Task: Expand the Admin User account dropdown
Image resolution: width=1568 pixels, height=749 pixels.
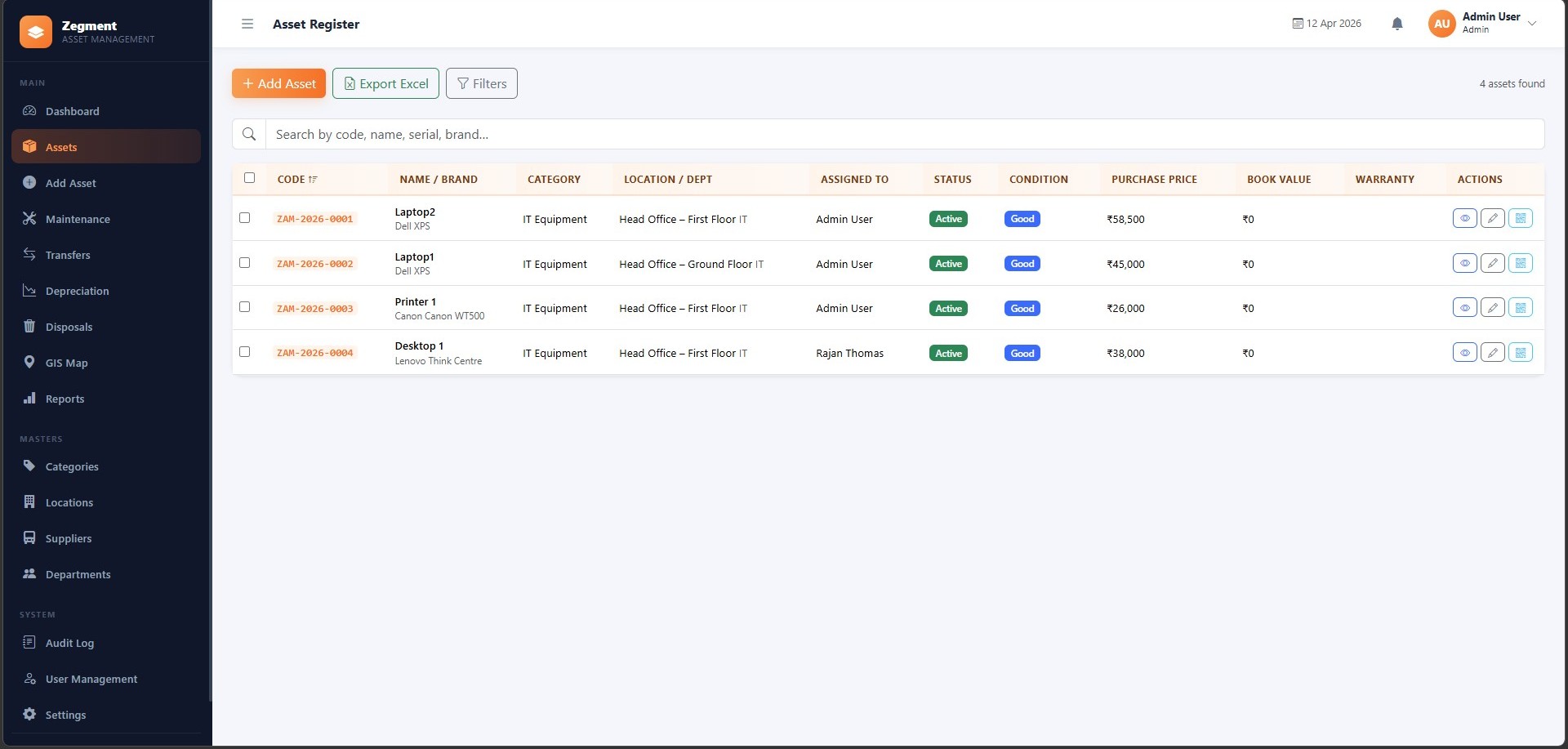Action: tap(1531, 24)
